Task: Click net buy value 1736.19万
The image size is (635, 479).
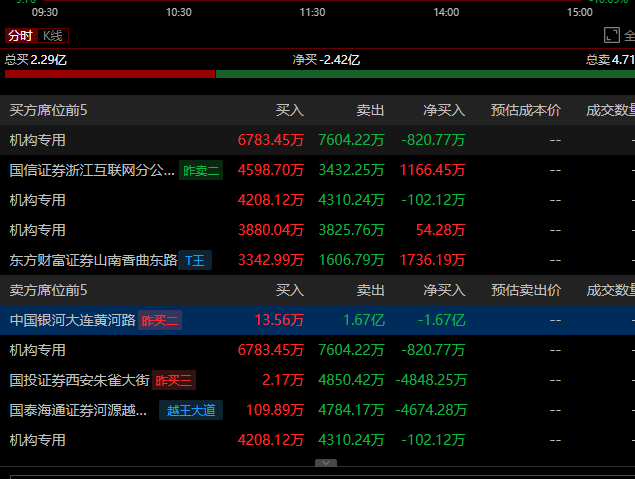Action: tap(432, 260)
